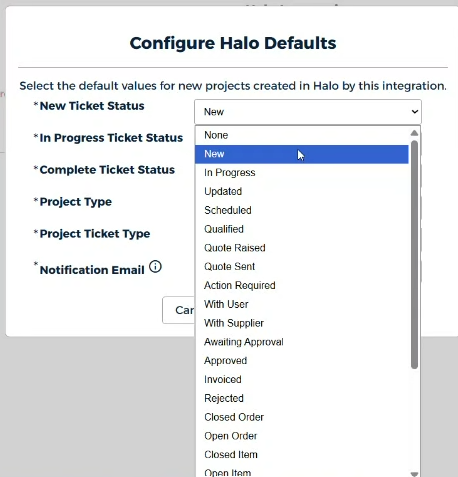Click the partially hidden Cancel button

coord(179,310)
